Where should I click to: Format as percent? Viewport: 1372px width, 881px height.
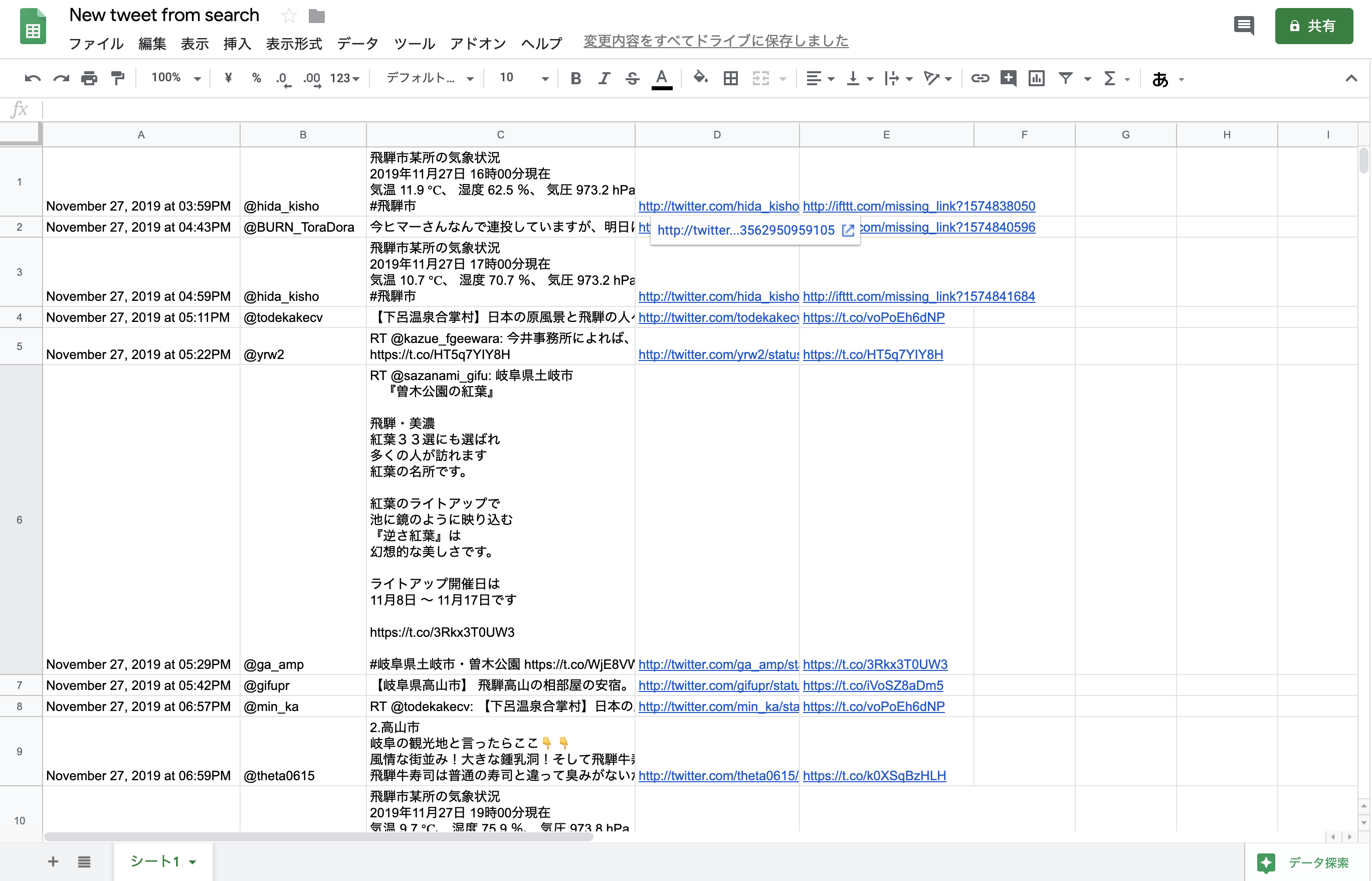[256, 78]
